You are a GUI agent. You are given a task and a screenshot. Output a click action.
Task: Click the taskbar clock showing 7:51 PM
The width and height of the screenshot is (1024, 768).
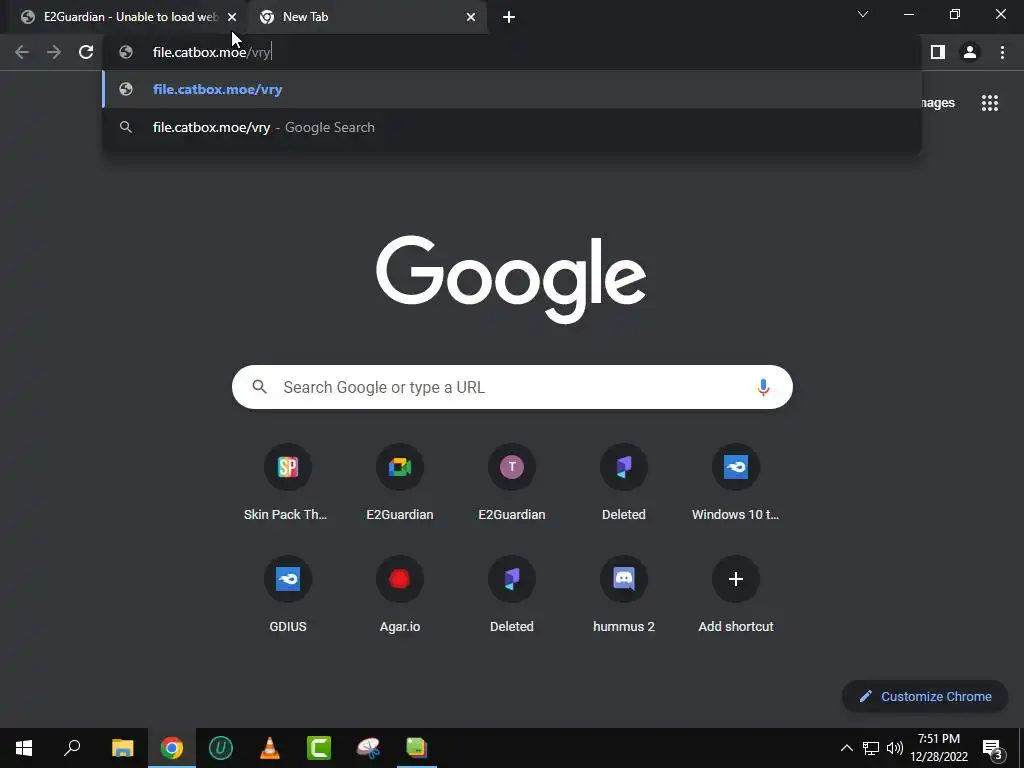click(938, 748)
